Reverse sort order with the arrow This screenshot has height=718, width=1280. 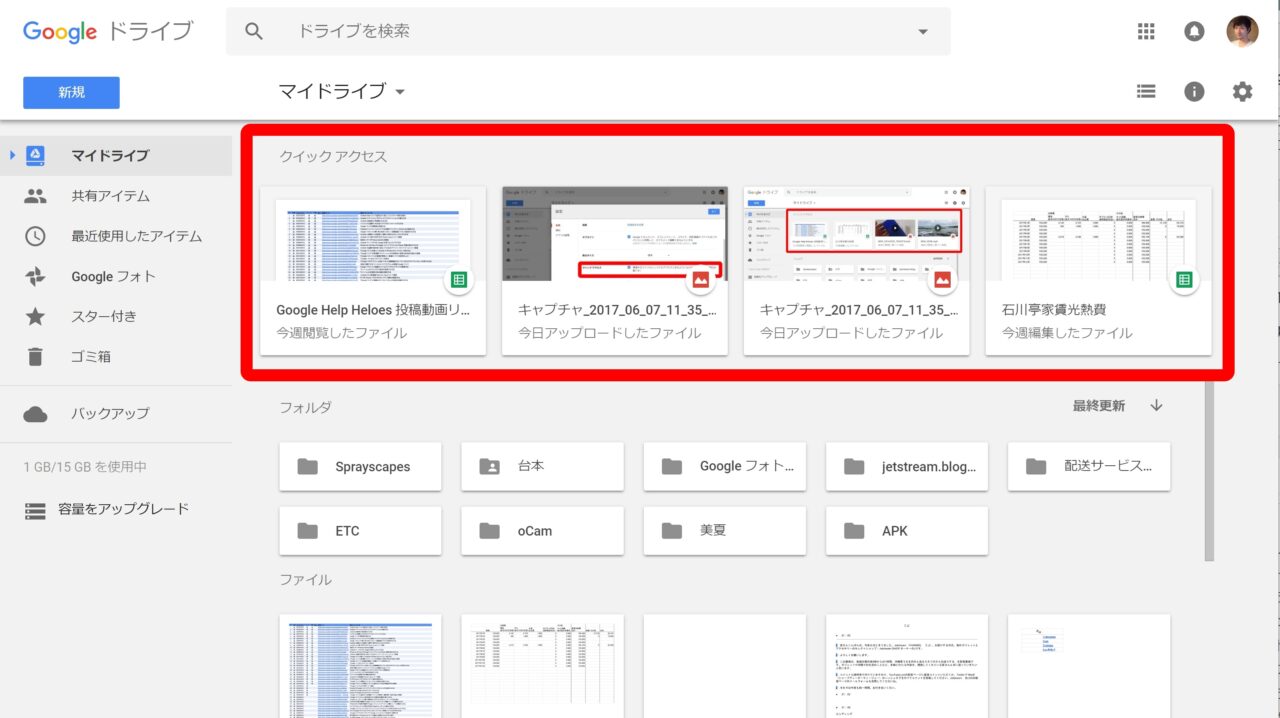pos(1157,405)
